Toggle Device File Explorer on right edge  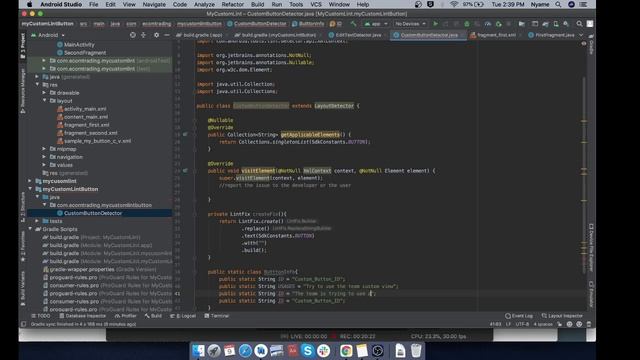click(591, 247)
